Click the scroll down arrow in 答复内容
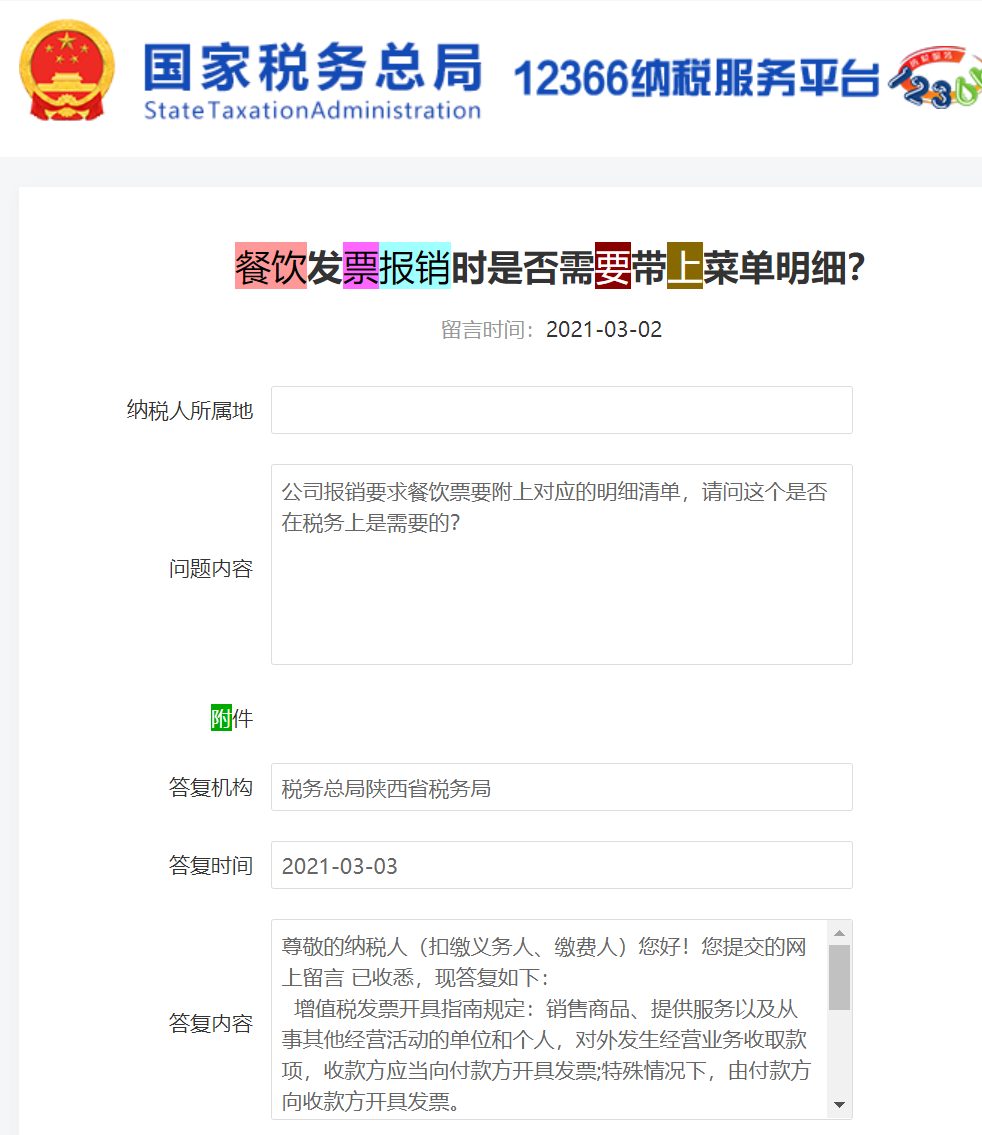The width and height of the screenshot is (982, 1135). click(x=839, y=1105)
